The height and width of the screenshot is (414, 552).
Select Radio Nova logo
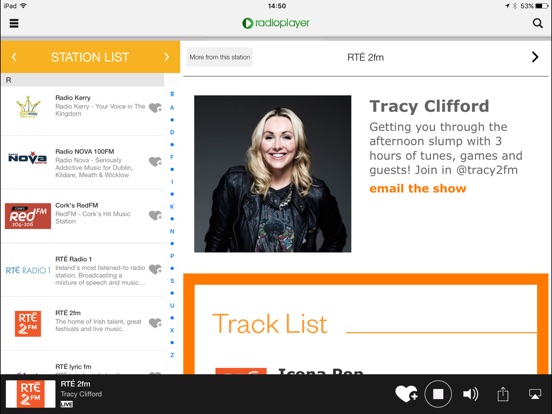(27, 158)
